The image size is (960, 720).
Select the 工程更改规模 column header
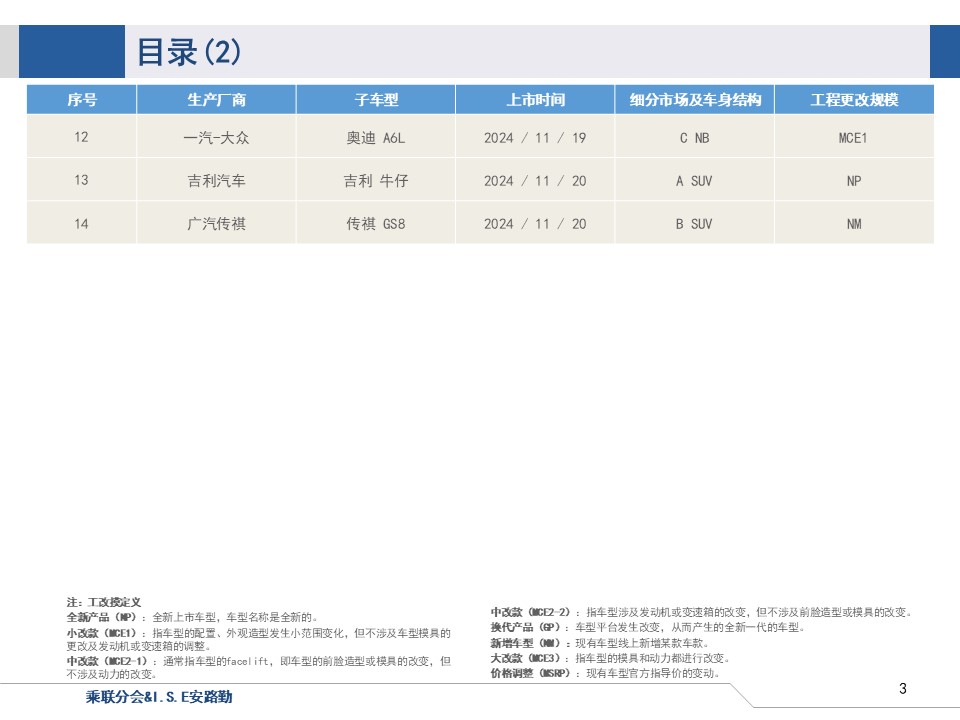click(x=854, y=99)
